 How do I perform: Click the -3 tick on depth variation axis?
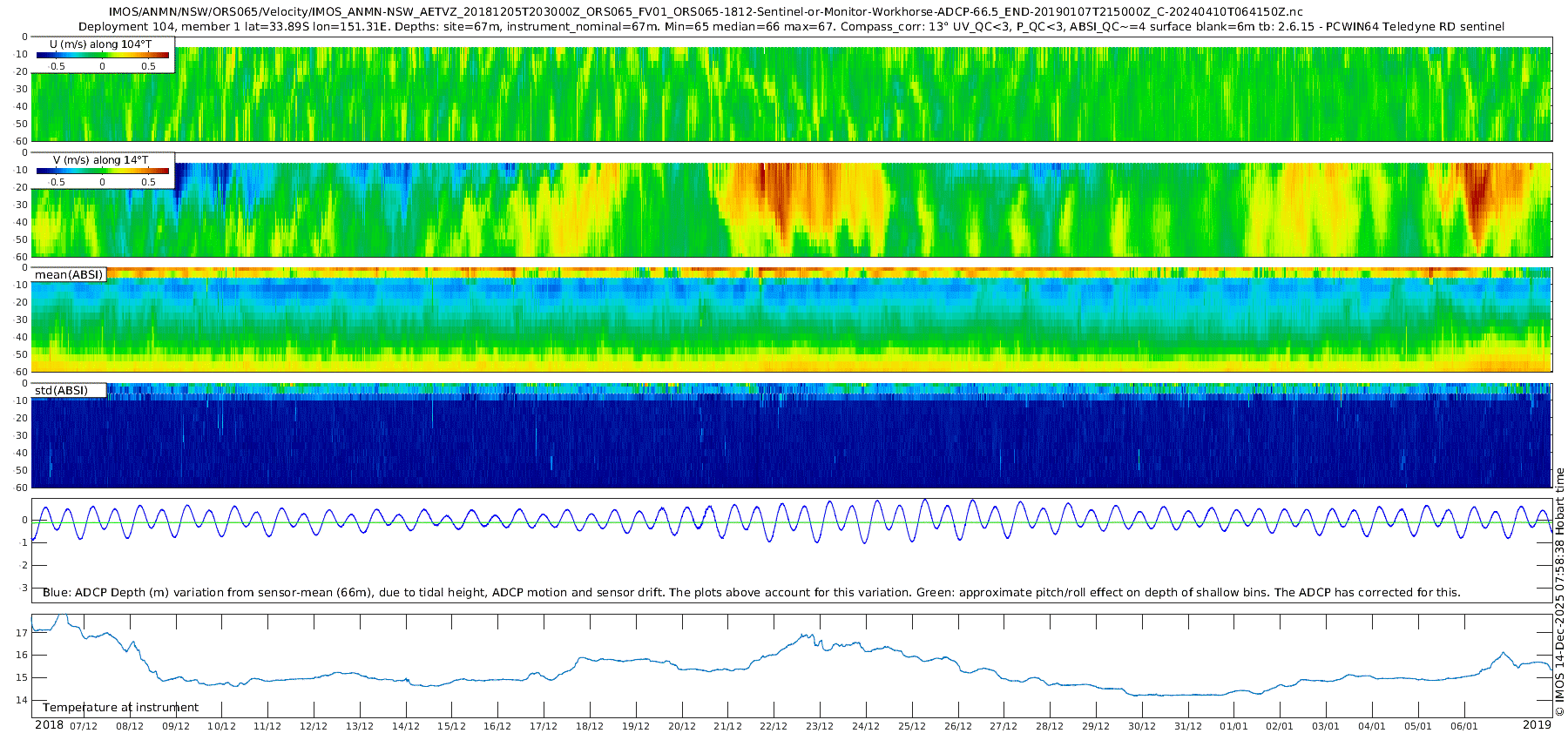(x=24, y=588)
